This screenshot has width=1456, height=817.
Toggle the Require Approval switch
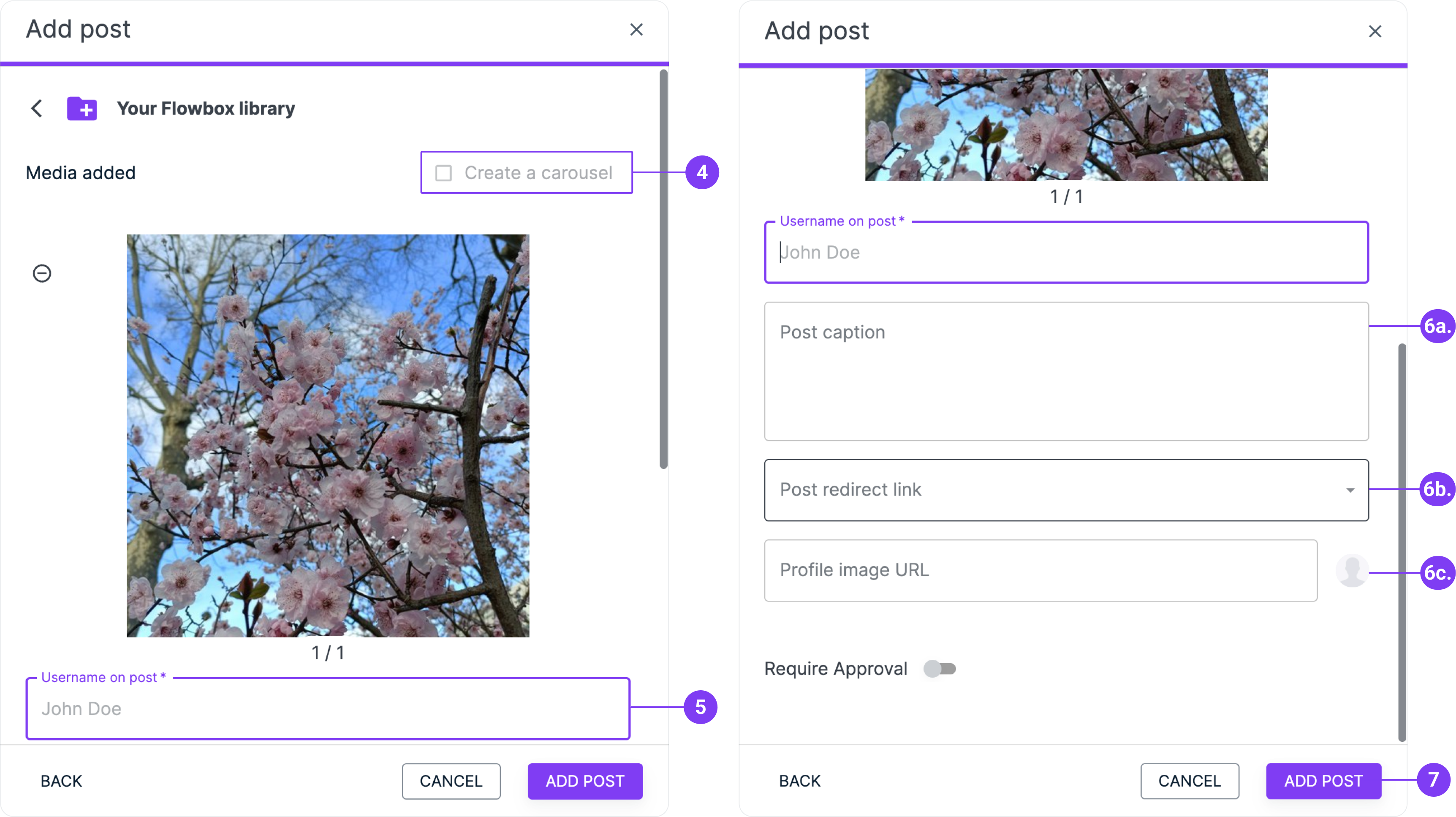pyautogui.click(x=940, y=669)
